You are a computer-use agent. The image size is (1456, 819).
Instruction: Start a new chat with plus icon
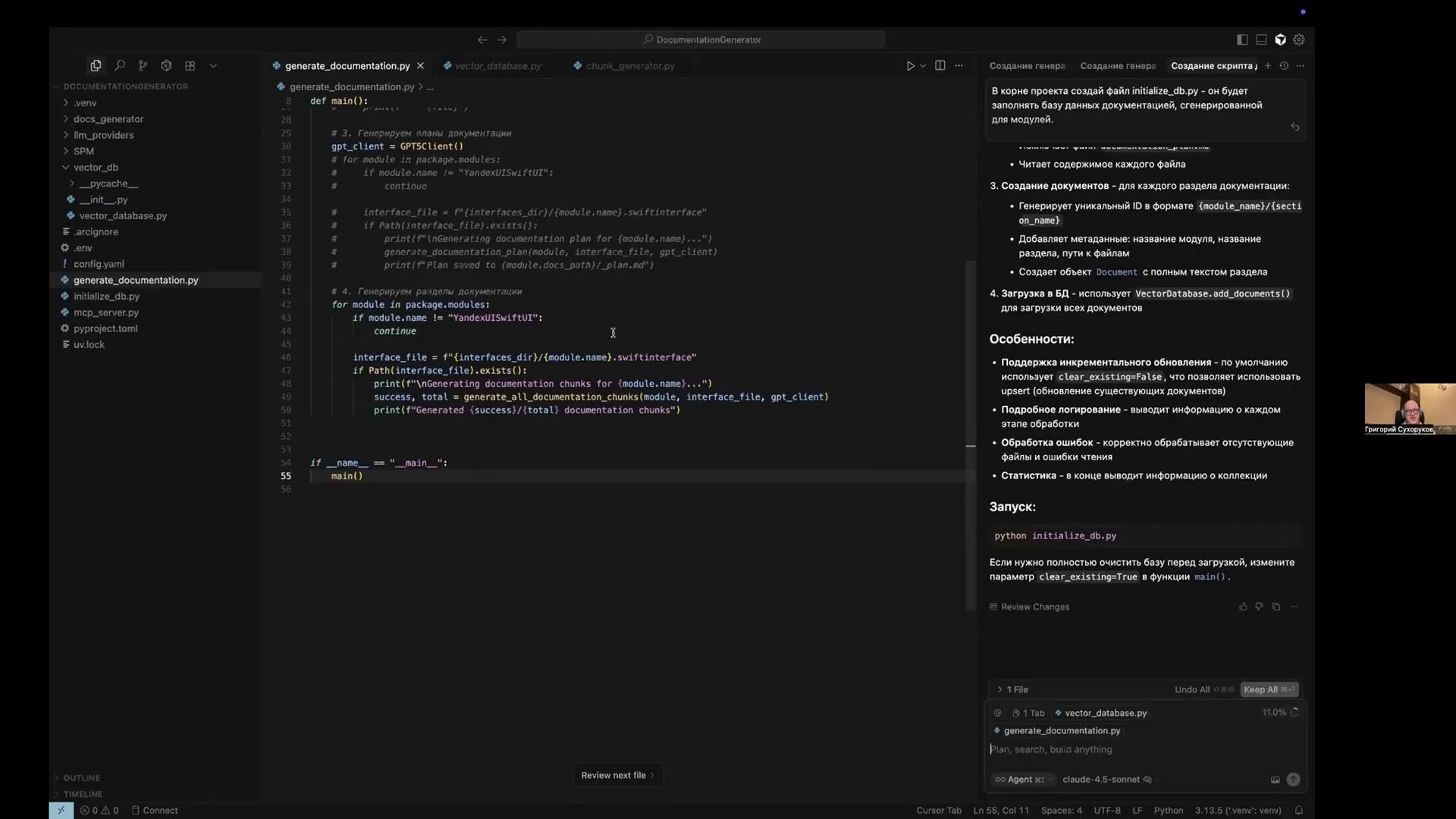pos(1268,66)
